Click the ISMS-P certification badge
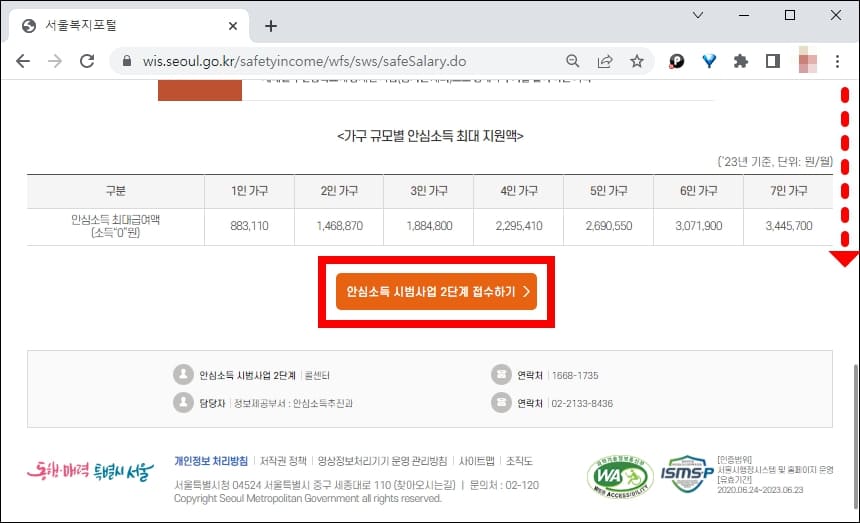 tap(686, 474)
